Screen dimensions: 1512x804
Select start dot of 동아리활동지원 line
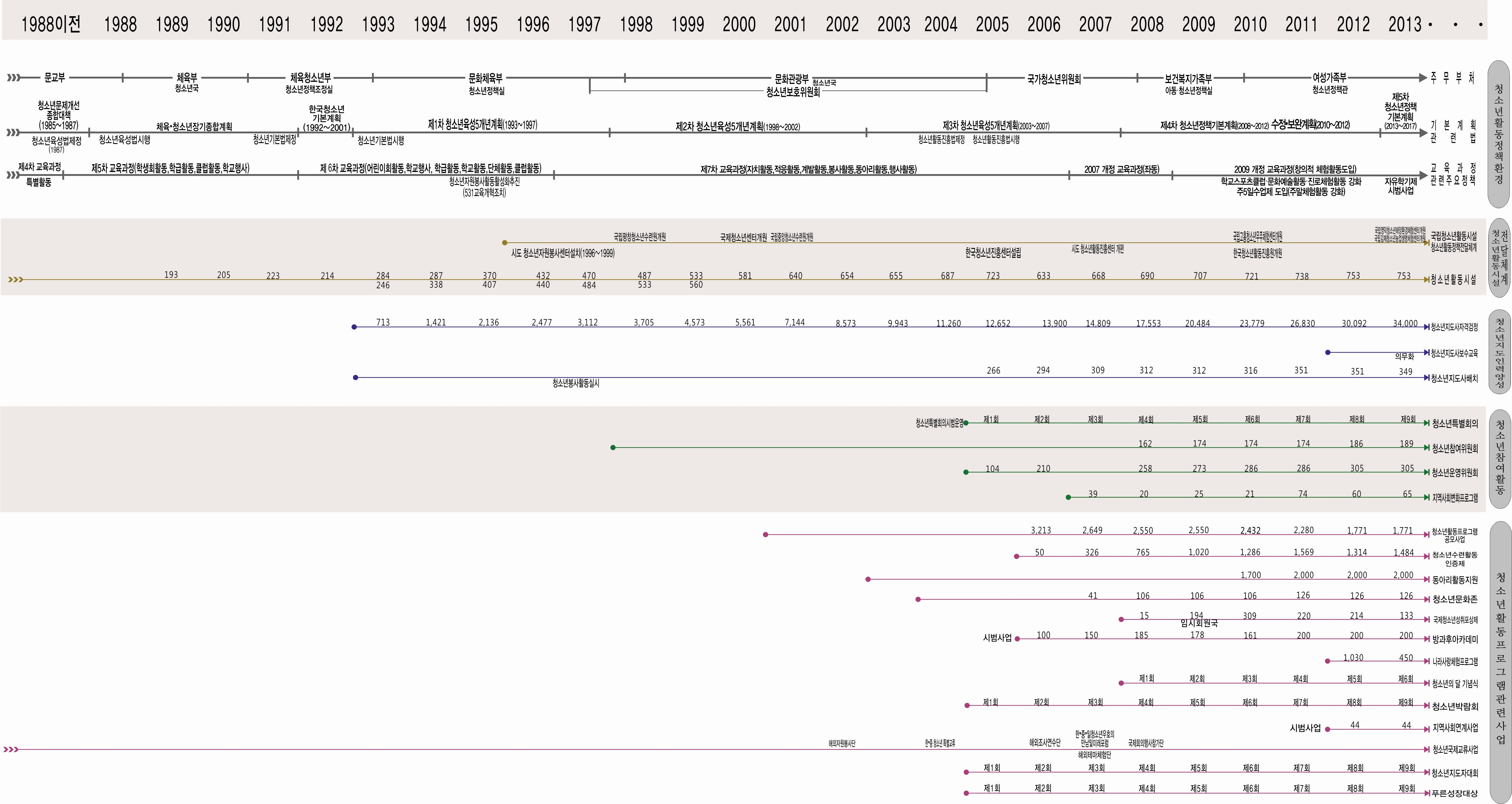[868, 579]
